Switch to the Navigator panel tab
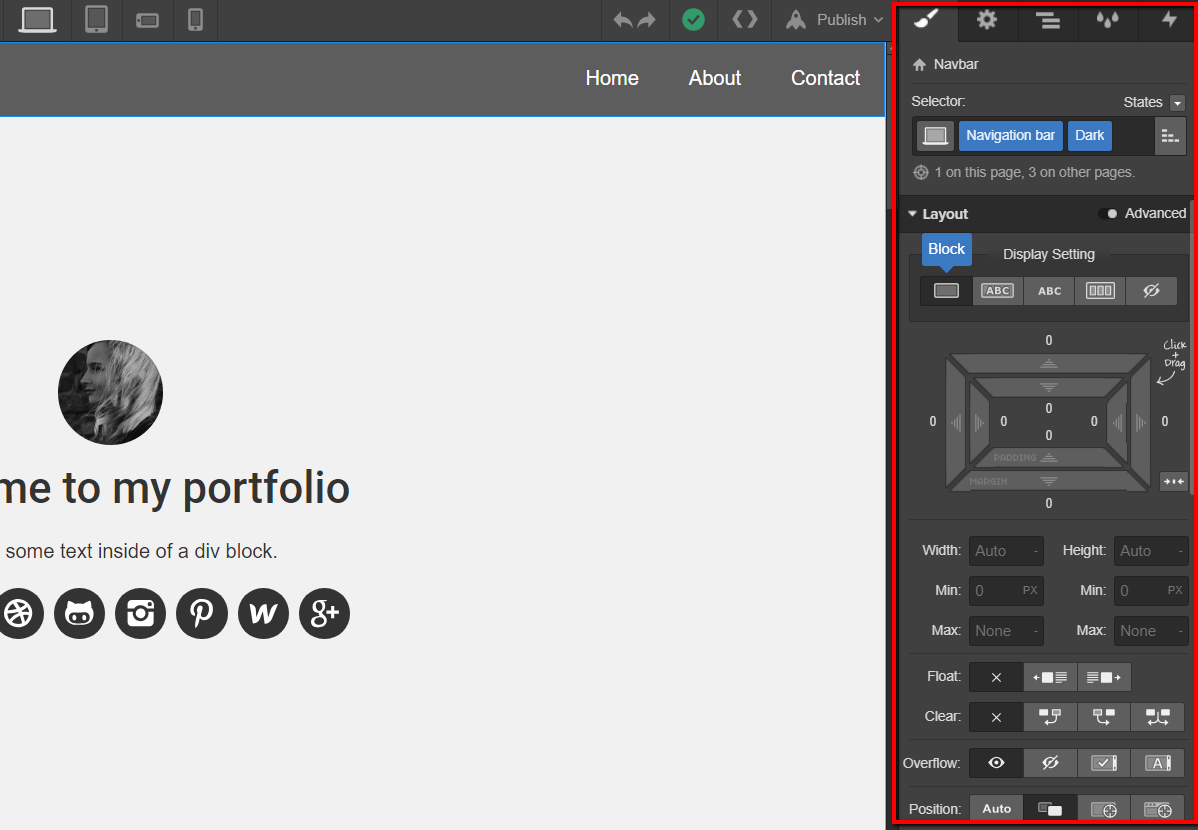 pos(1047,20)
